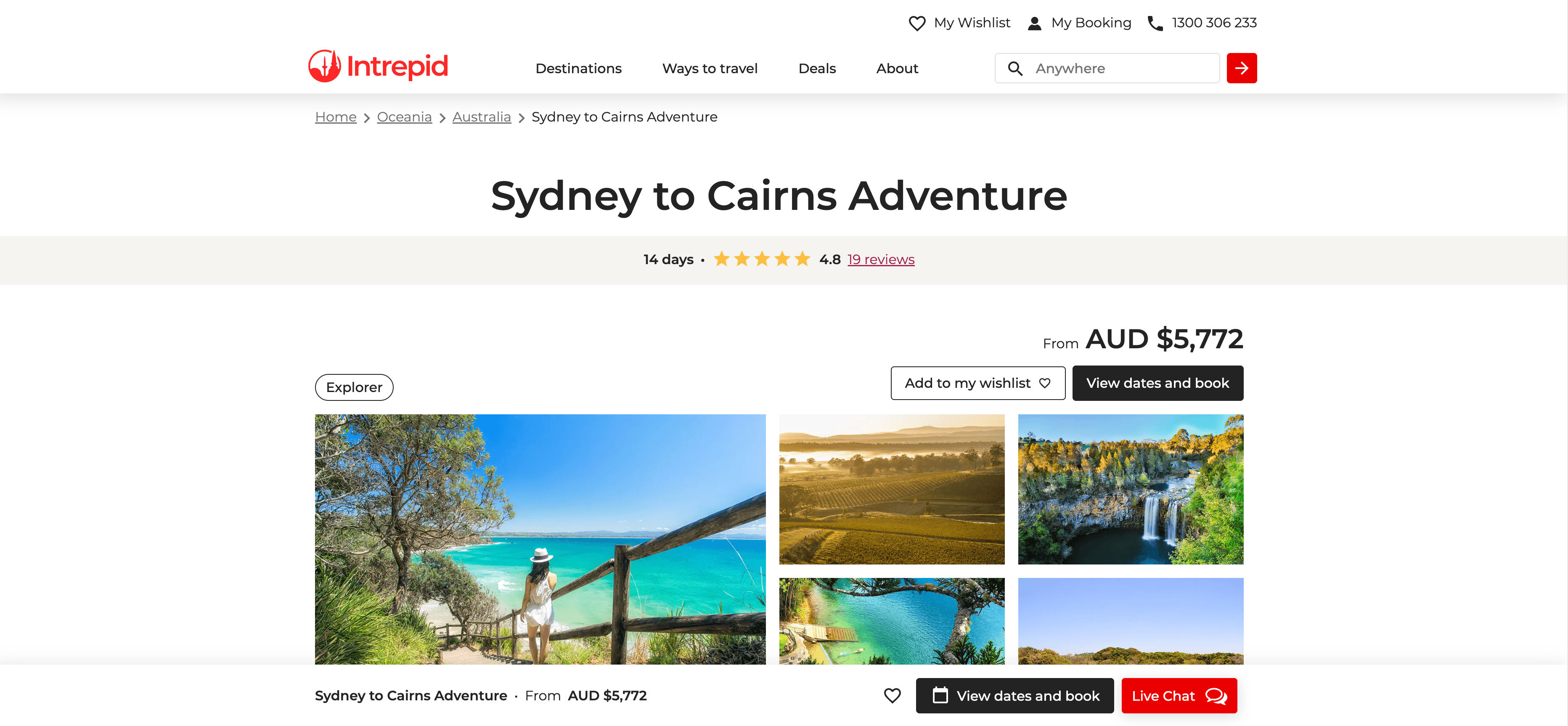The width and height of the screenshot is (1568, 726).
Task: Click the calendar icon in bottom bar button
Action: point(940,695)
